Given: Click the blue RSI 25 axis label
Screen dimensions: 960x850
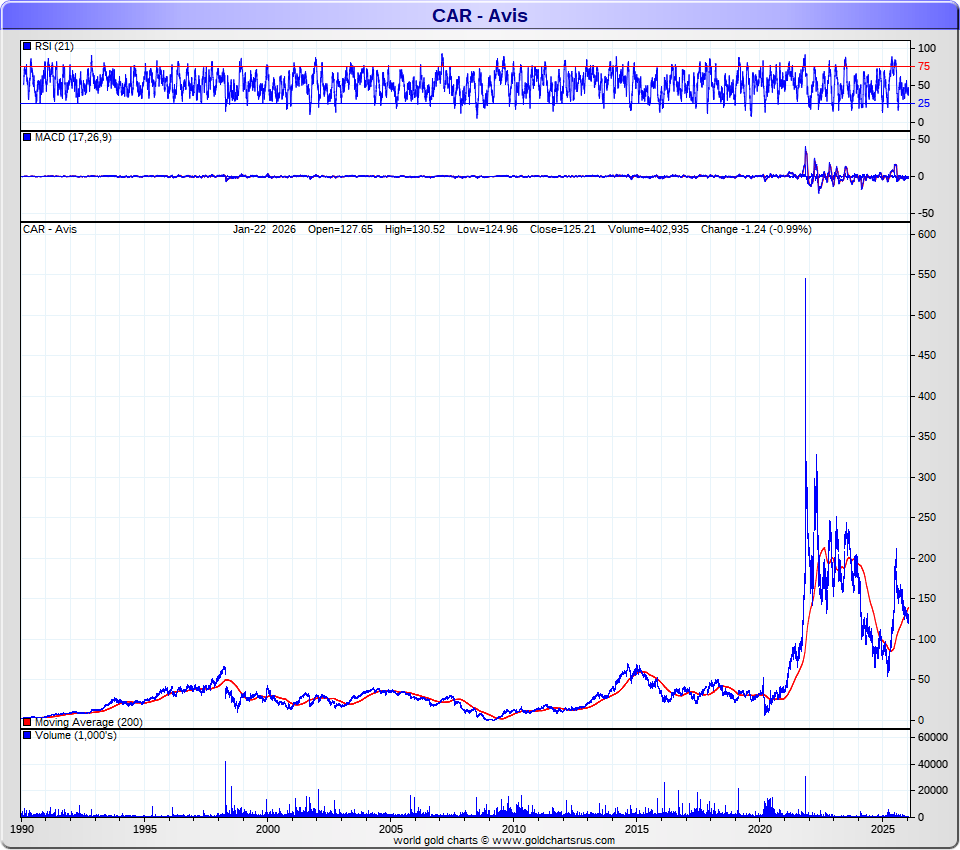Looking at the screenshot, I should [x=924, y=103].
